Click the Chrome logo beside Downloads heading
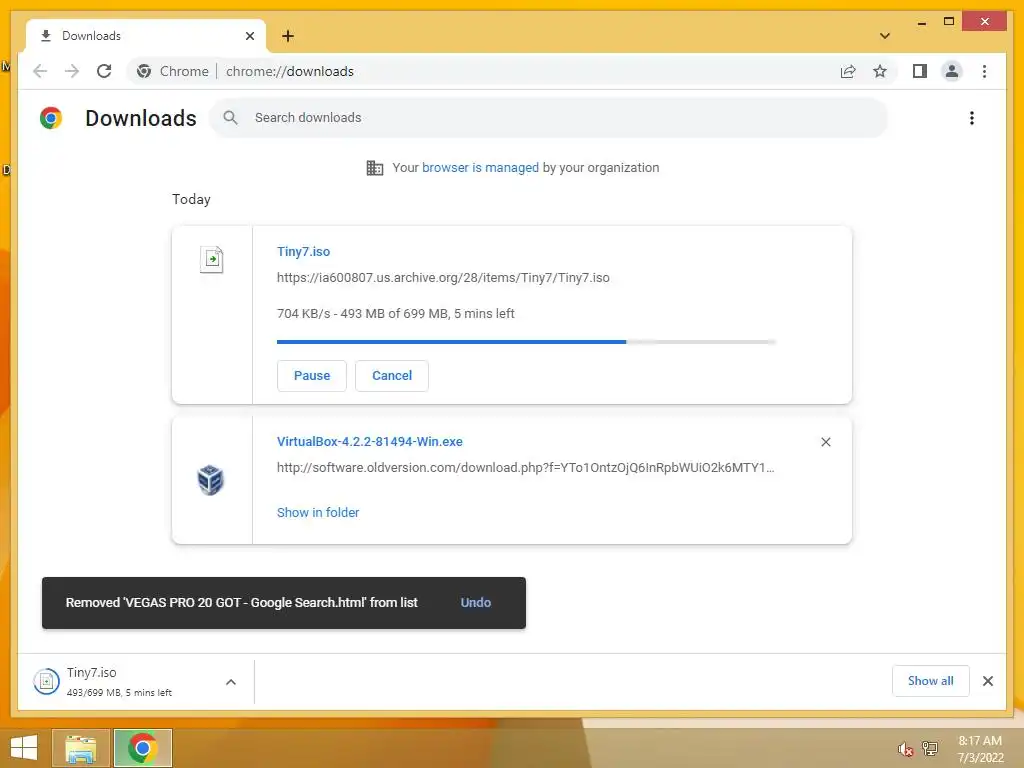Viewport: 1024px width, 768px height. click(51, 118)
